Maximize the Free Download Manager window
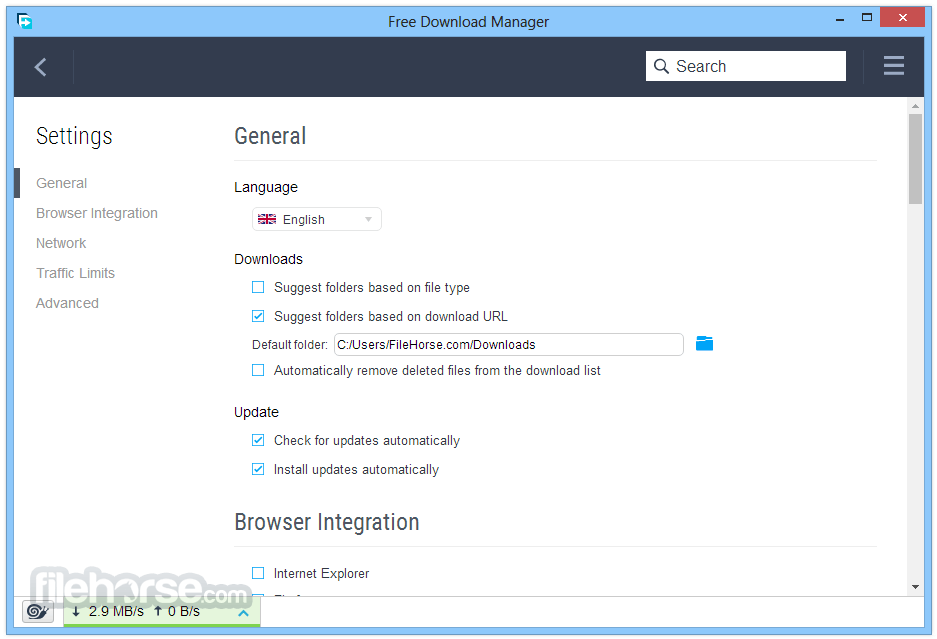Screen dimensions: 937x639 866,18
